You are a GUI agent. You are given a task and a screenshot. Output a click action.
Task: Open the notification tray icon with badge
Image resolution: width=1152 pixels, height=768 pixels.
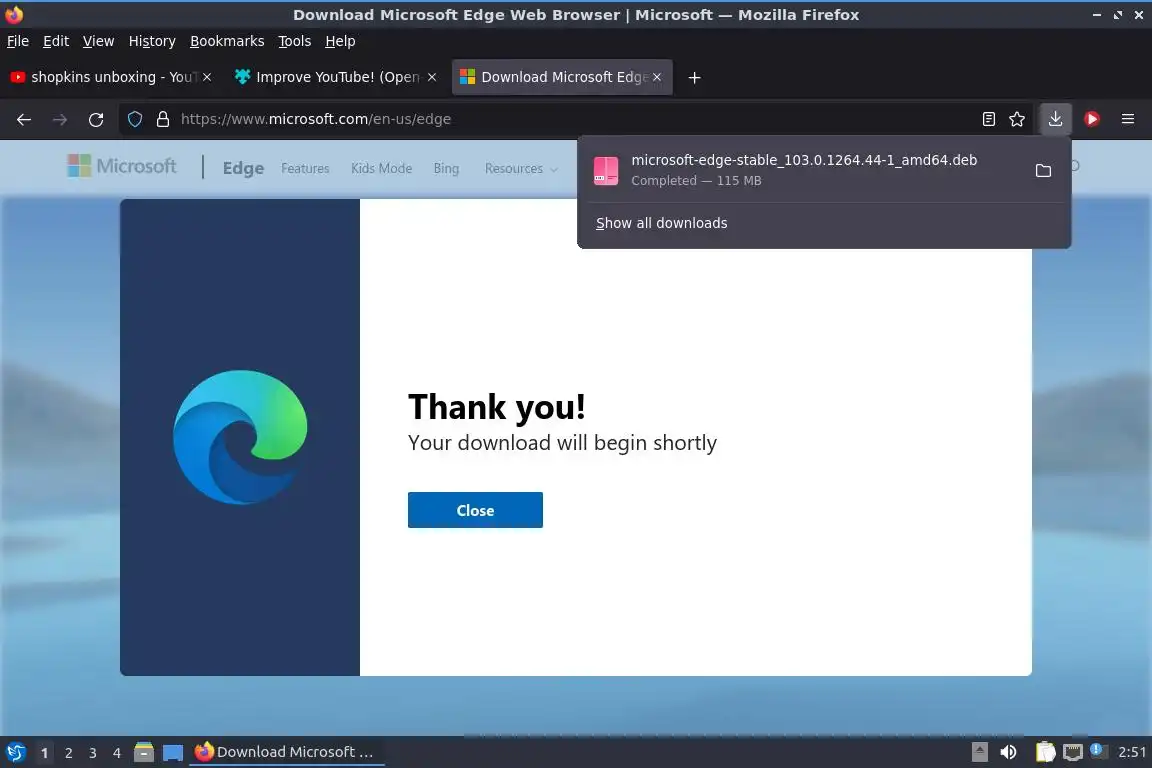(1098, 751)
